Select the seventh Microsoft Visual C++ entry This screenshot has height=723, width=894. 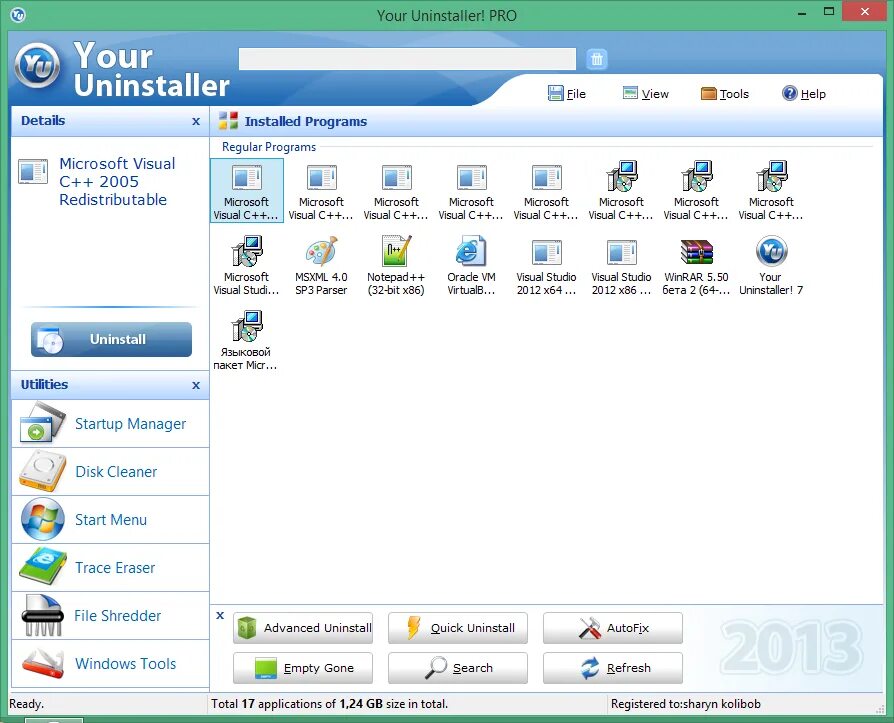tap(696, 191)
